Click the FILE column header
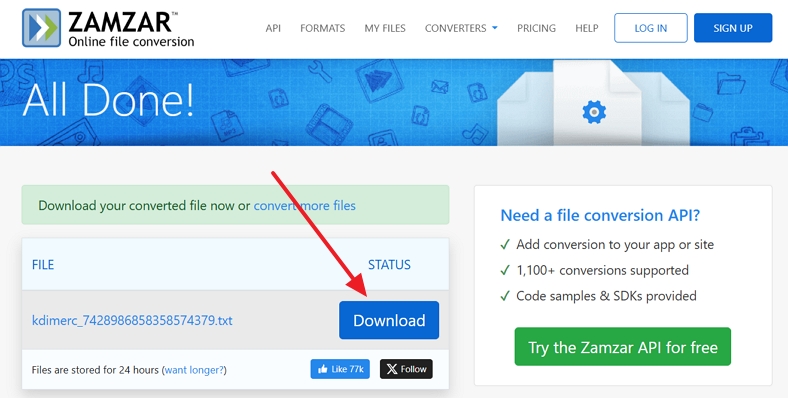This screenshot has height=398, width=788. [x=43, y=264]
